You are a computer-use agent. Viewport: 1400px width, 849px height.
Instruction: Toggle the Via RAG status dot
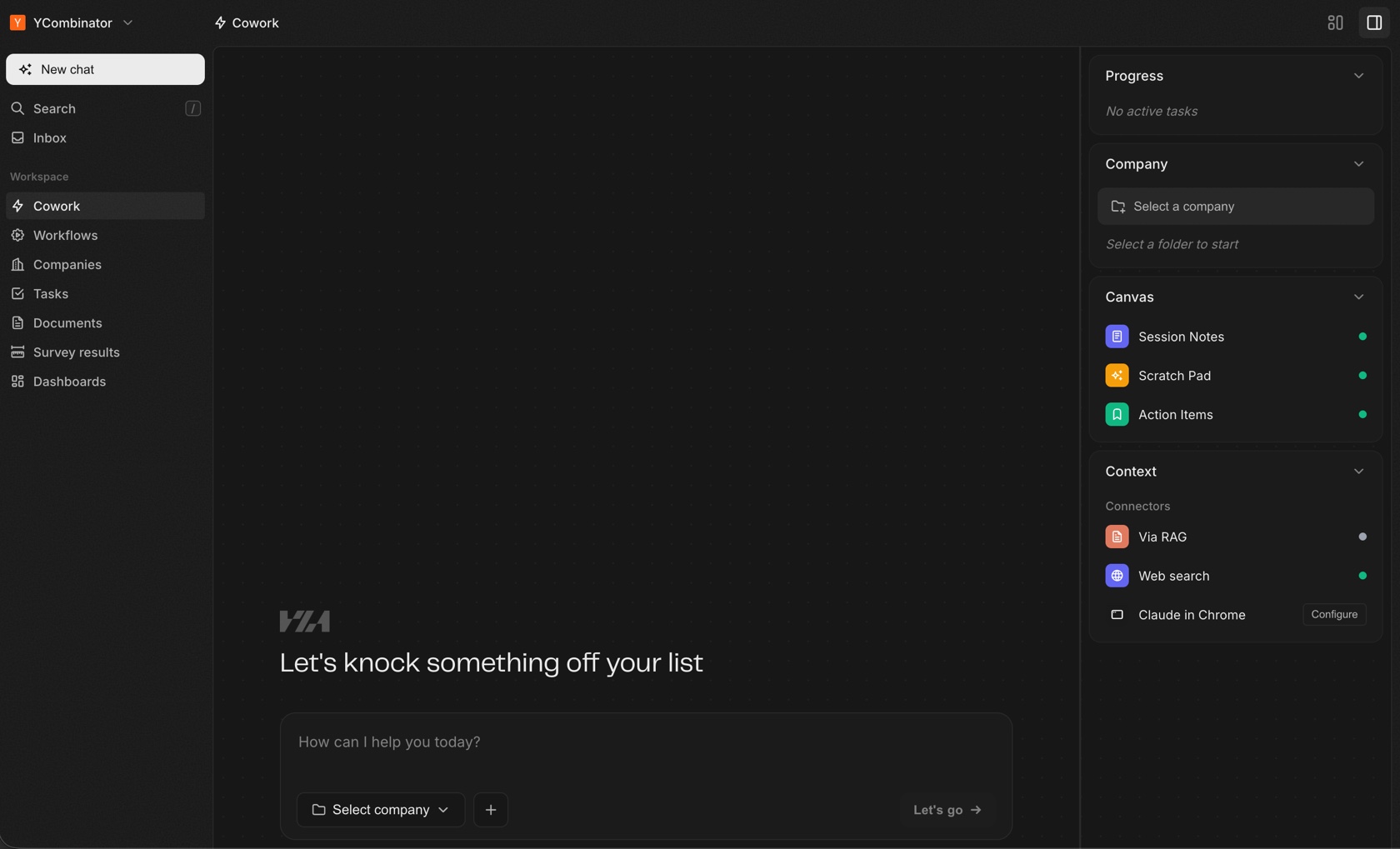(x=1362, y=537)
